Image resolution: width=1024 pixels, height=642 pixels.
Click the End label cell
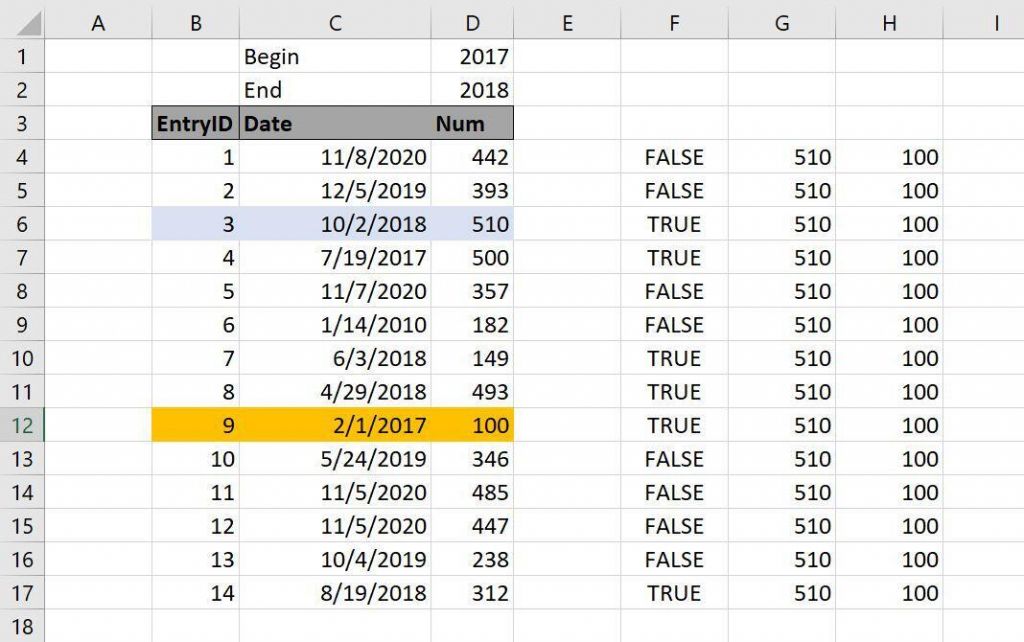(335, 90)
